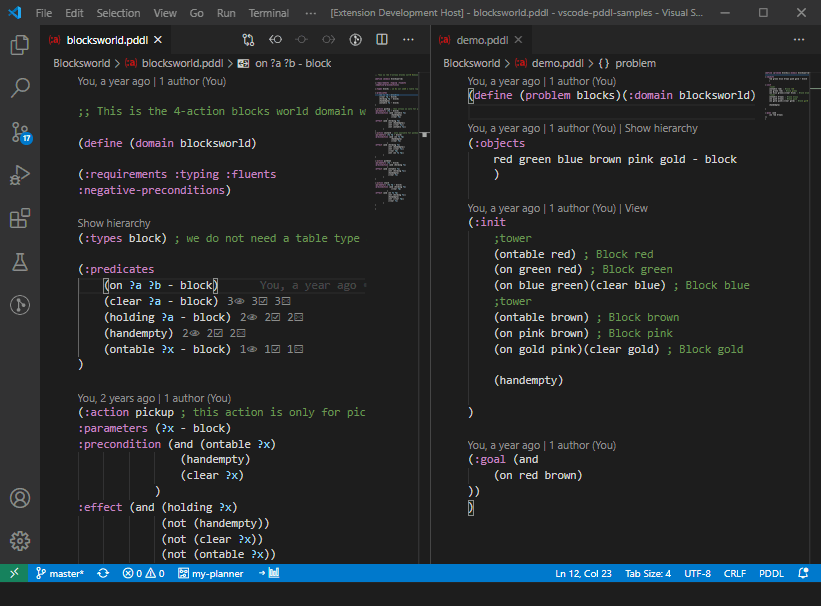
Task: Open the PDDL language mode selector
Action: [x=771, y=574]
